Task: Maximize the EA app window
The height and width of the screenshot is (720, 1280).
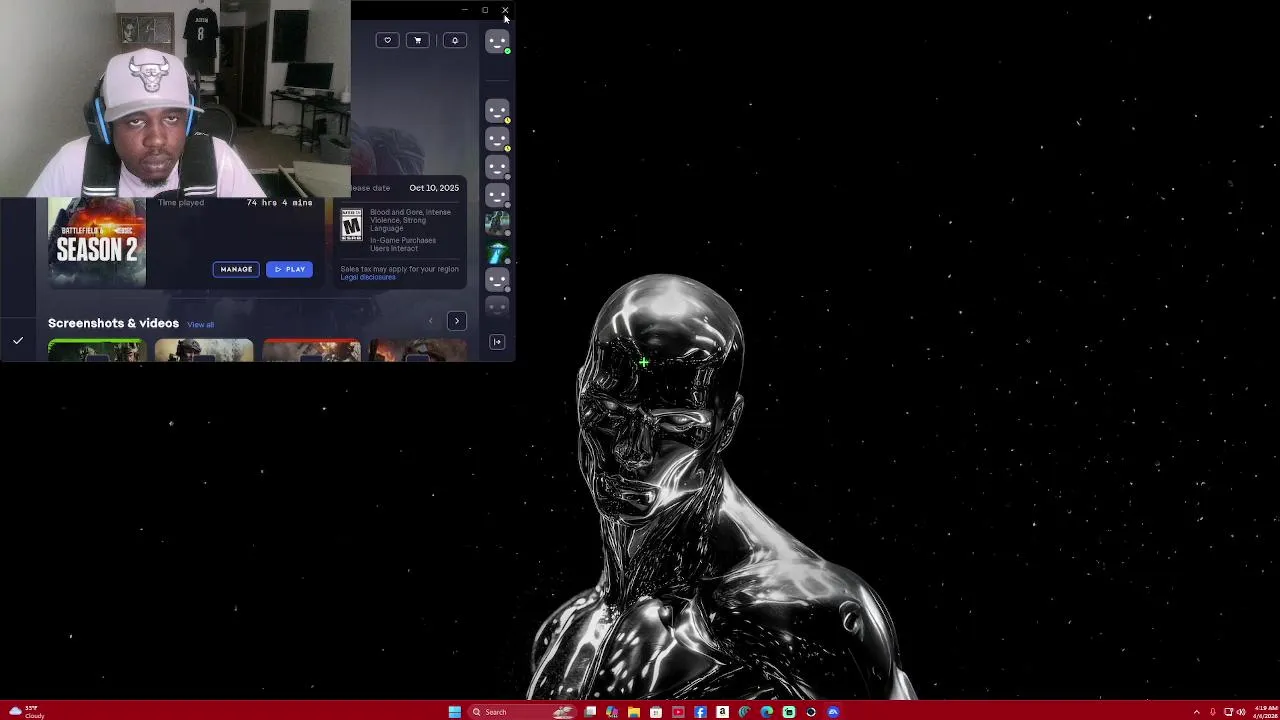Action: point(485,10)
